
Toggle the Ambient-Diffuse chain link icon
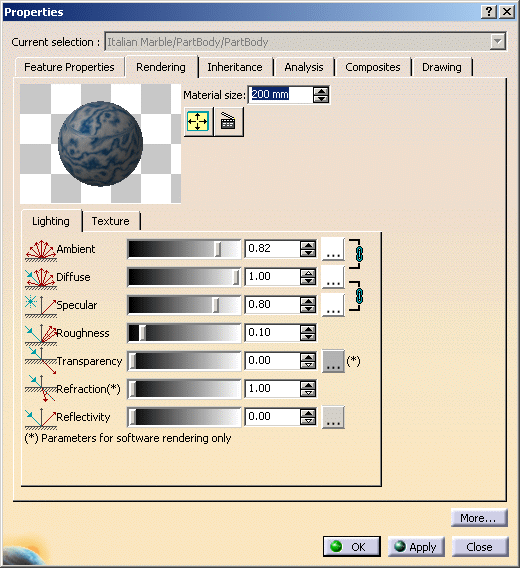[x=359, y=254]
